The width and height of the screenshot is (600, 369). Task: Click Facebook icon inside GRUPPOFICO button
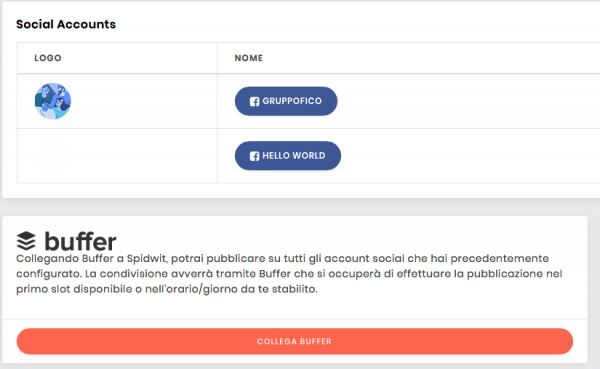click(254, 101)
